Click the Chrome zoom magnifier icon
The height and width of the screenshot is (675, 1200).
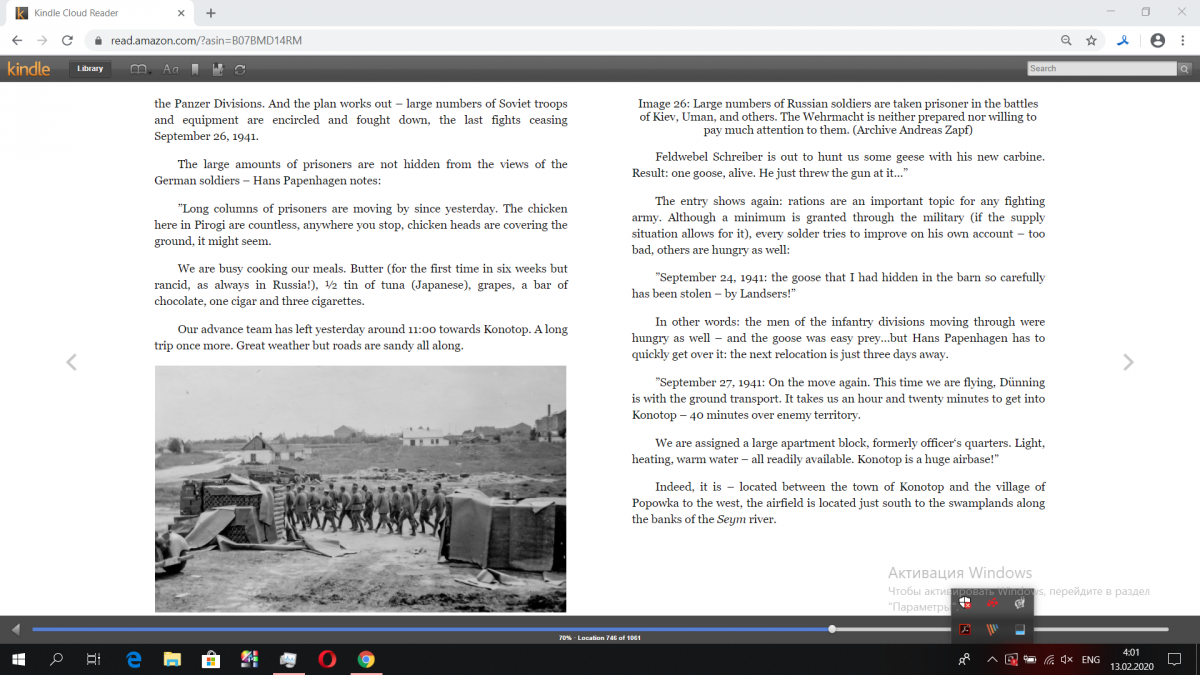(1067, 41)
